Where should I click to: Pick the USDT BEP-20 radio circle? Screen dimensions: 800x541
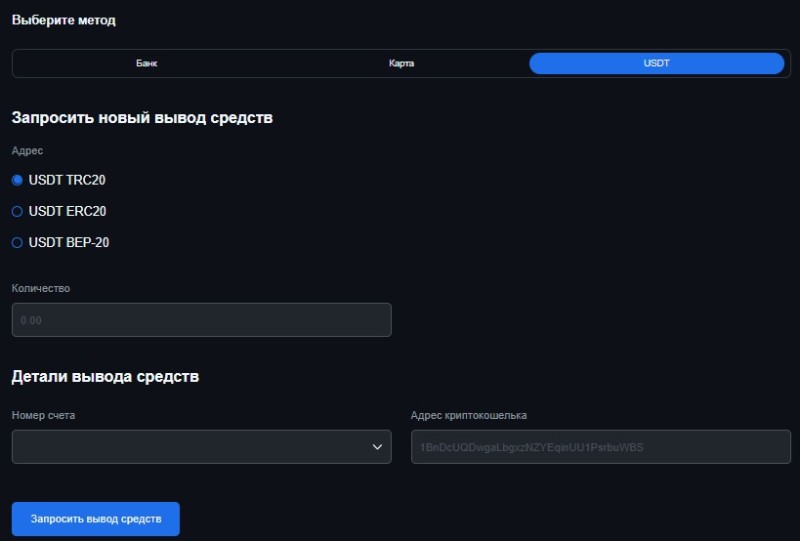tap(17, 242)
